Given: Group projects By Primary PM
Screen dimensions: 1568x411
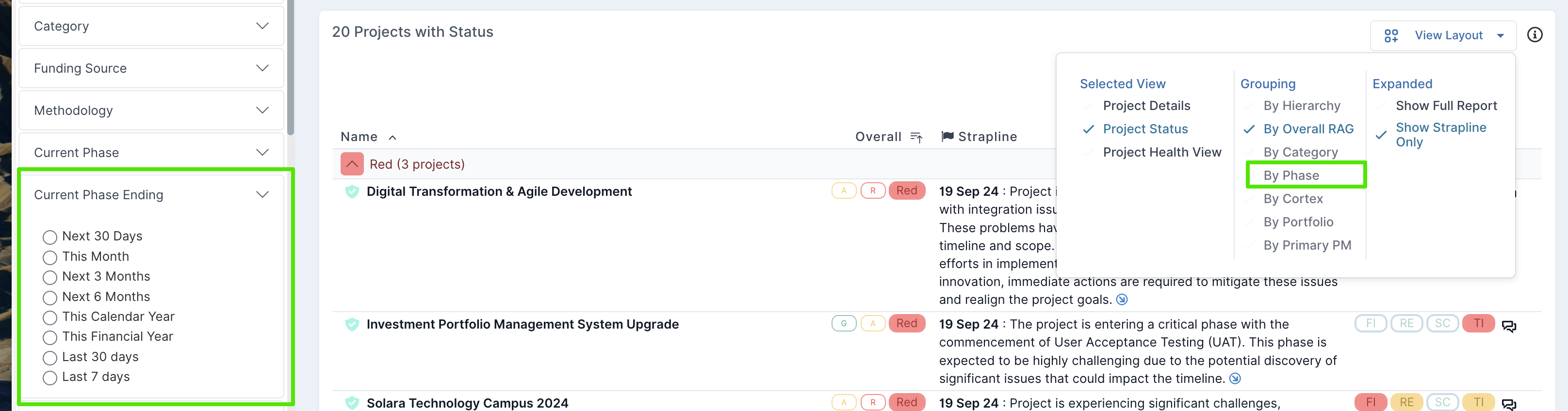Looking at the screenshot, I should pos(1307,245).
